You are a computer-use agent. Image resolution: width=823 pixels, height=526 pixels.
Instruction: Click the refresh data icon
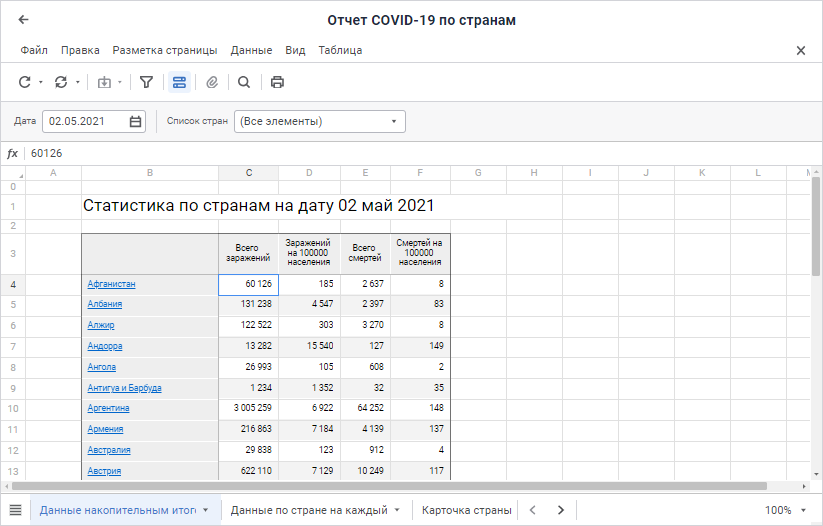(x=25, y=82)
